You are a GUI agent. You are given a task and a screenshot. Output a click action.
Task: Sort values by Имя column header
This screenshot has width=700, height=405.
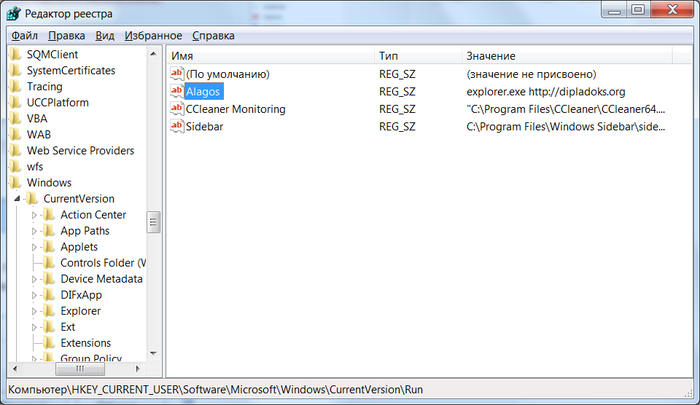pyautogui.click(x=270, y=56)
